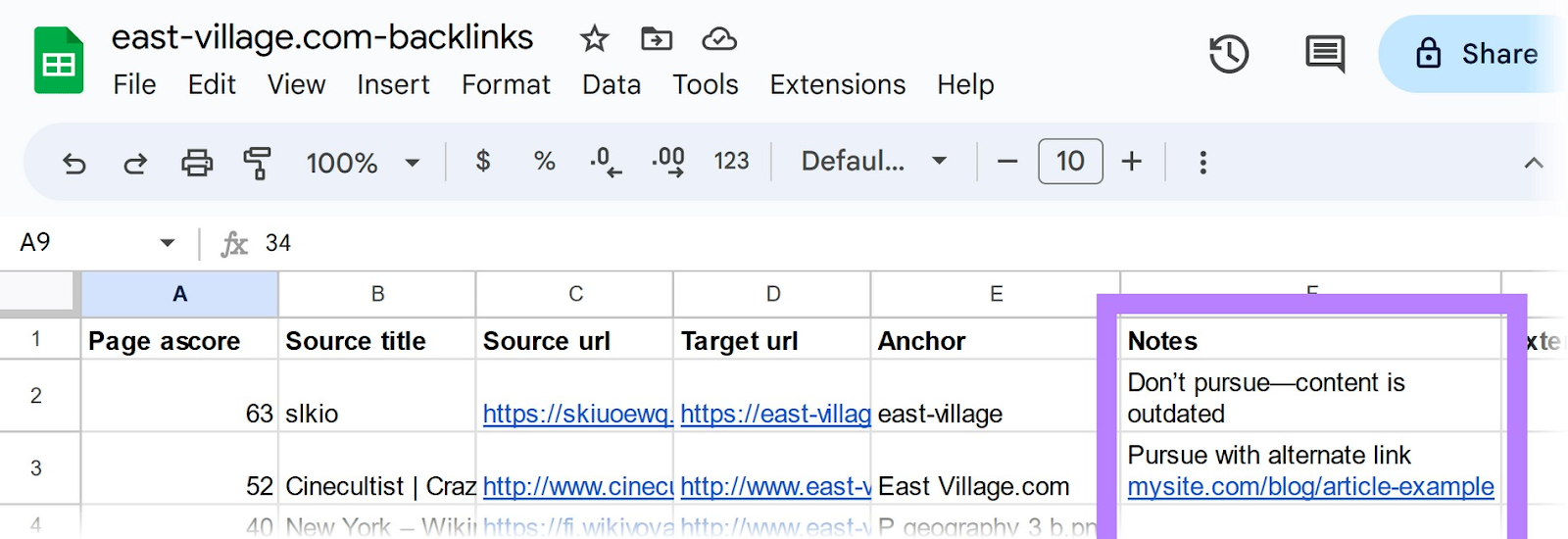This screenshot has width=1568, height=539.
Task: Format as currency with dollar icon
Action: coord(482,162)
